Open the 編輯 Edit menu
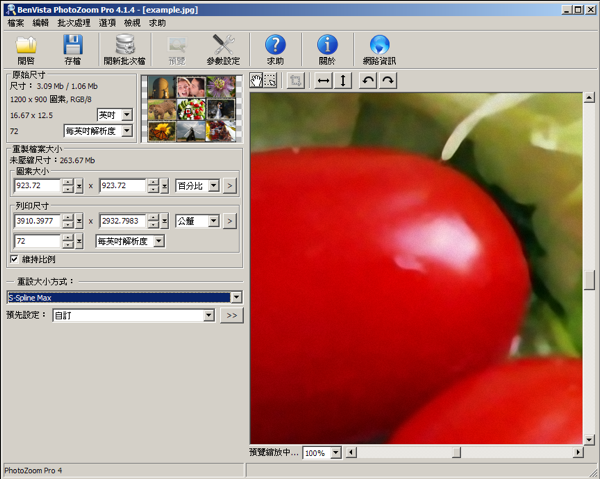Screen dimensions: 600x479 tap(41, 23)
